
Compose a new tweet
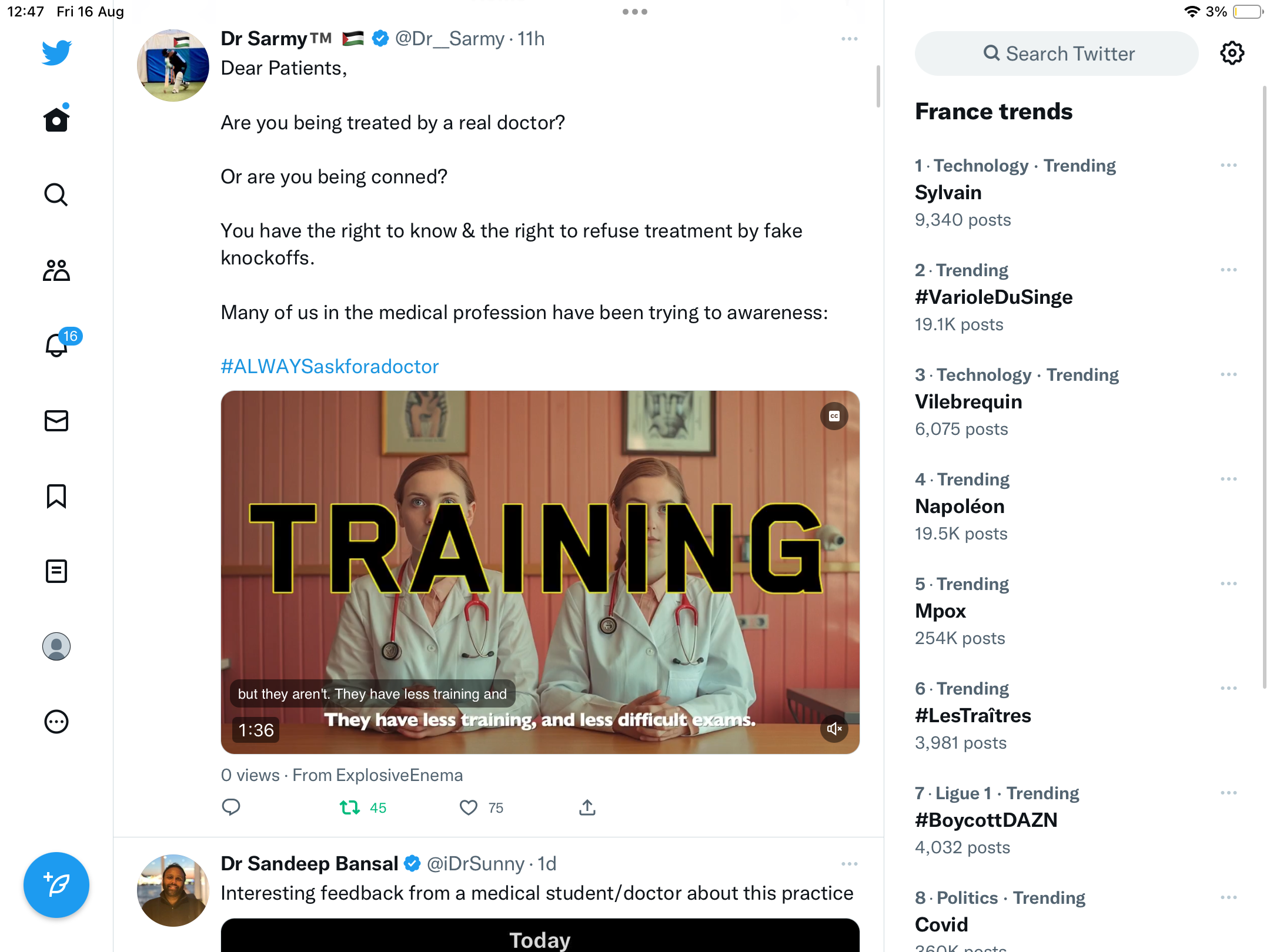point(56,885)
